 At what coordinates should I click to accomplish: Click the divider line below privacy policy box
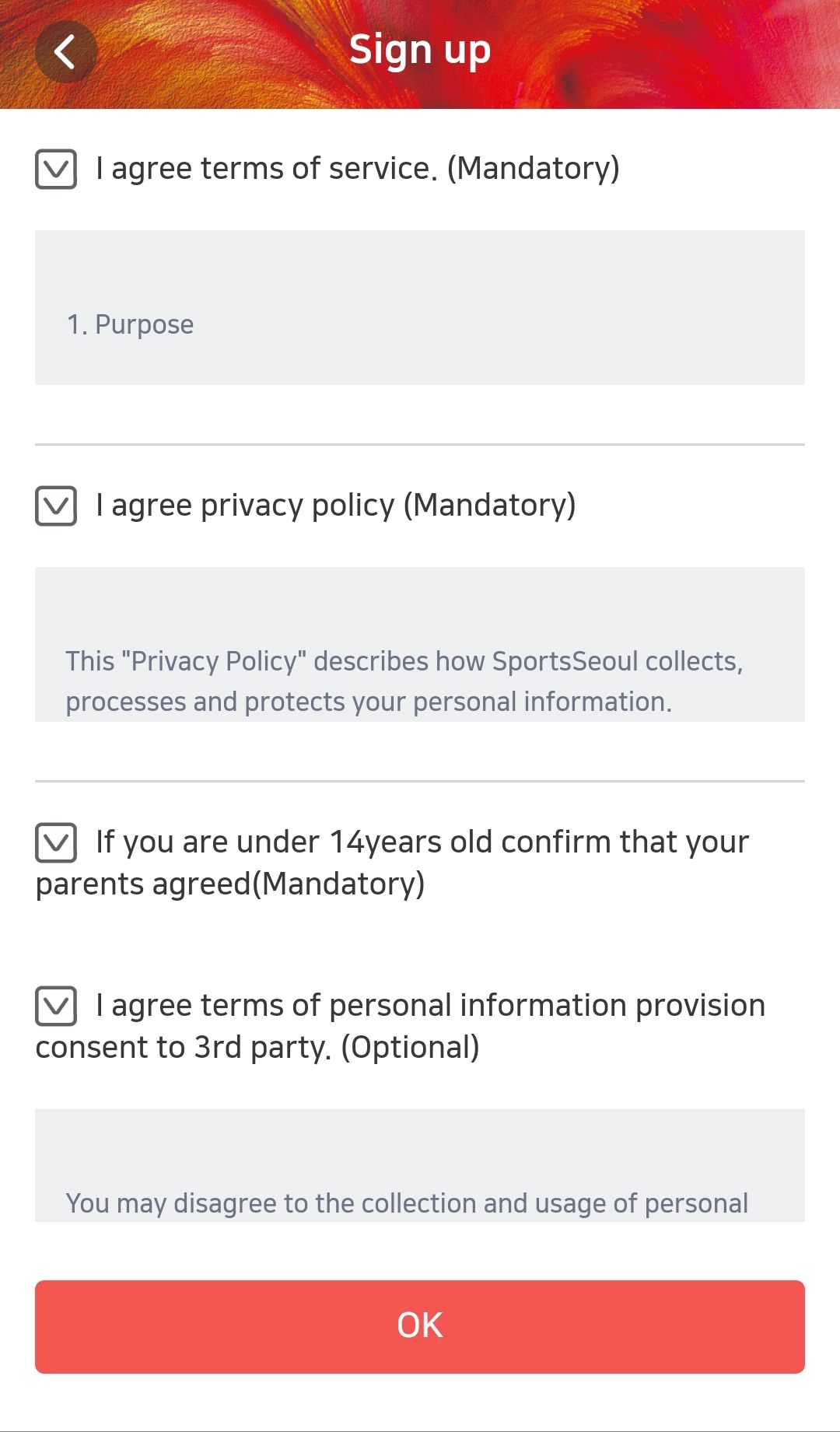tap(420, 781)
